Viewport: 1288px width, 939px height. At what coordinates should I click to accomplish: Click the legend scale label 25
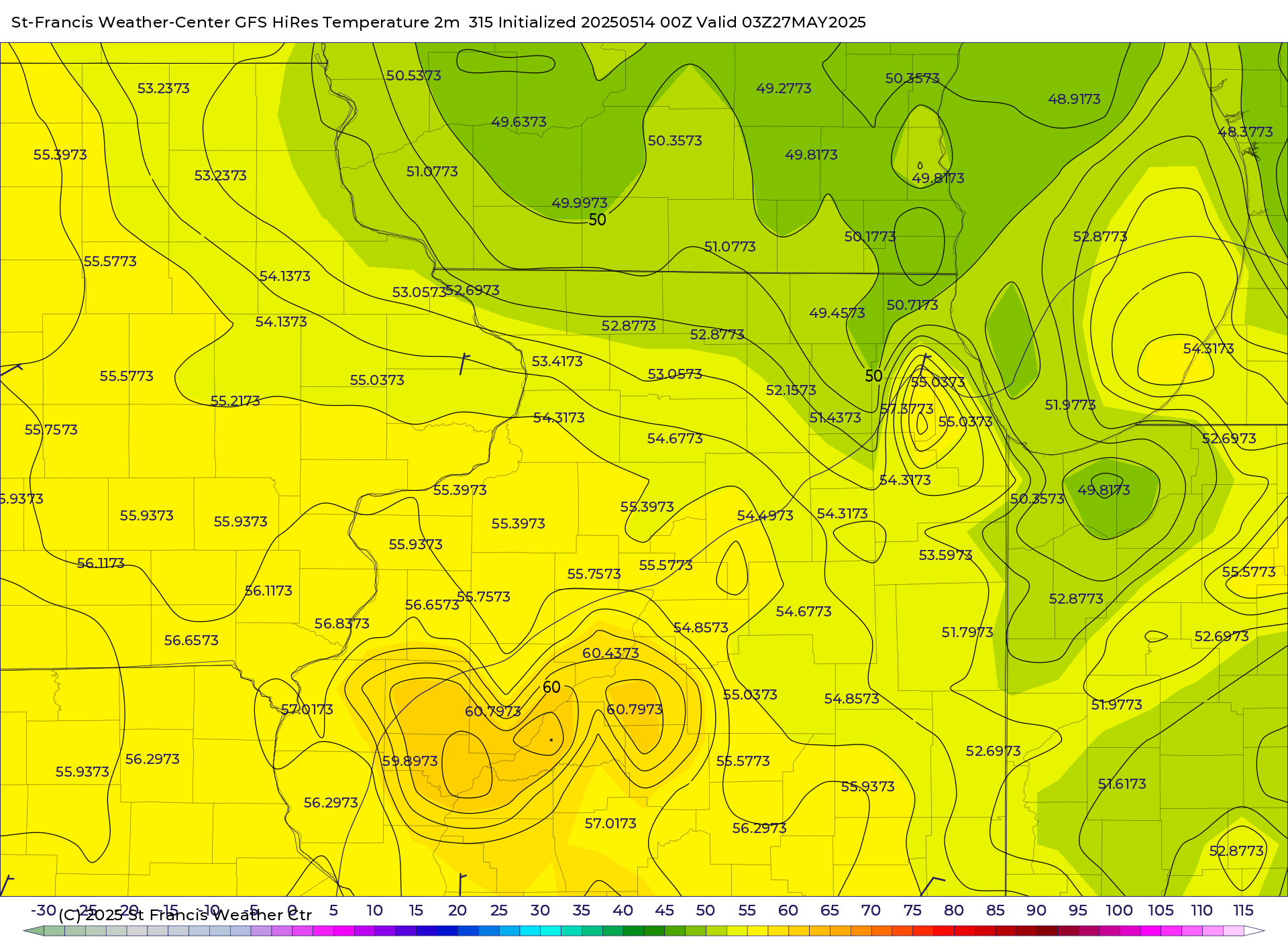tap(498, 910)
